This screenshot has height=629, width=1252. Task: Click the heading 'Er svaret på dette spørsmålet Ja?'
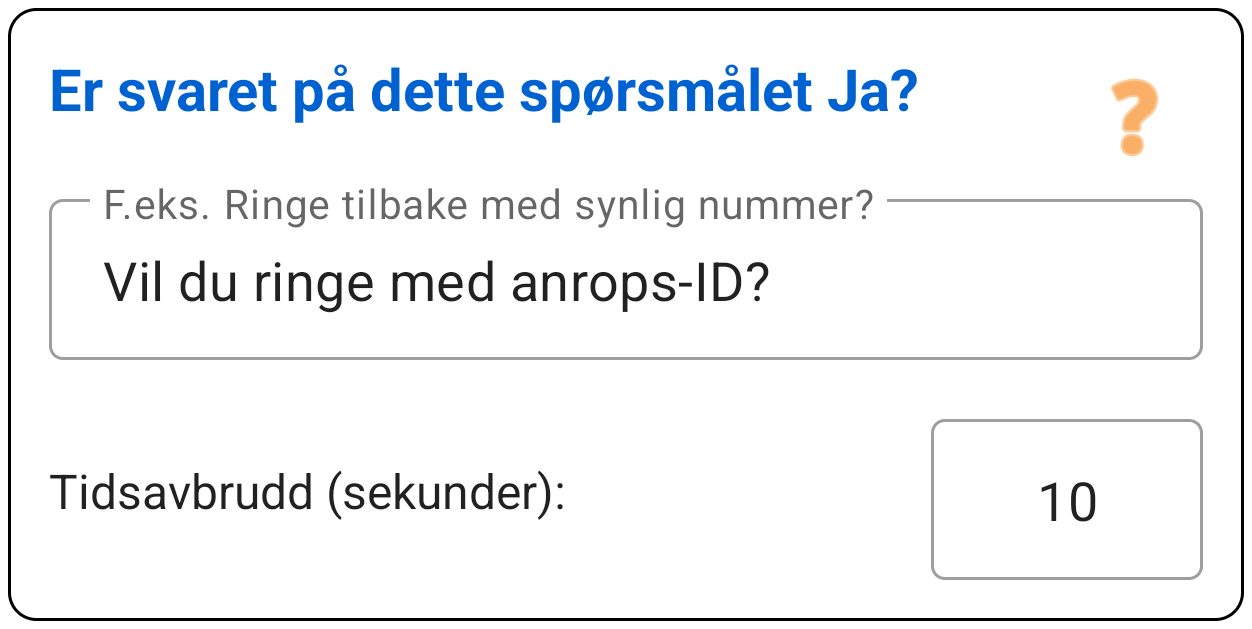click(484, 93)
